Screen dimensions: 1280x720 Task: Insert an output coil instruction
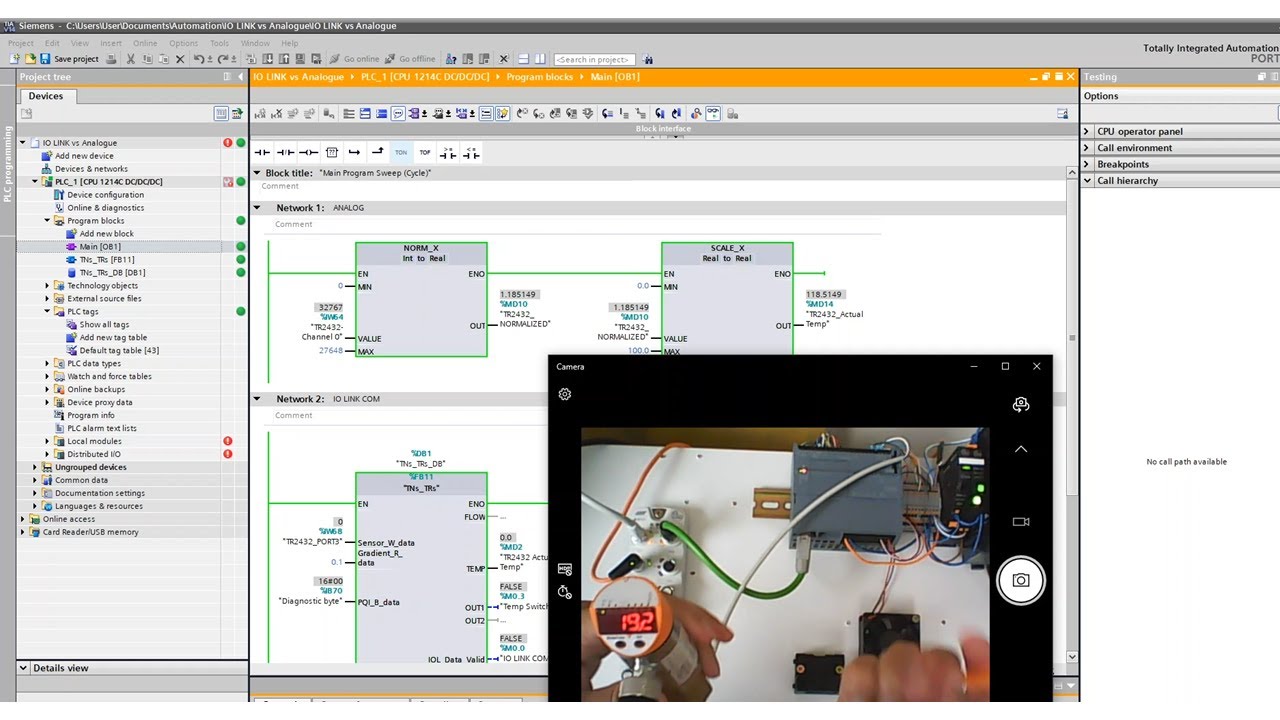[x=308, y=152]
